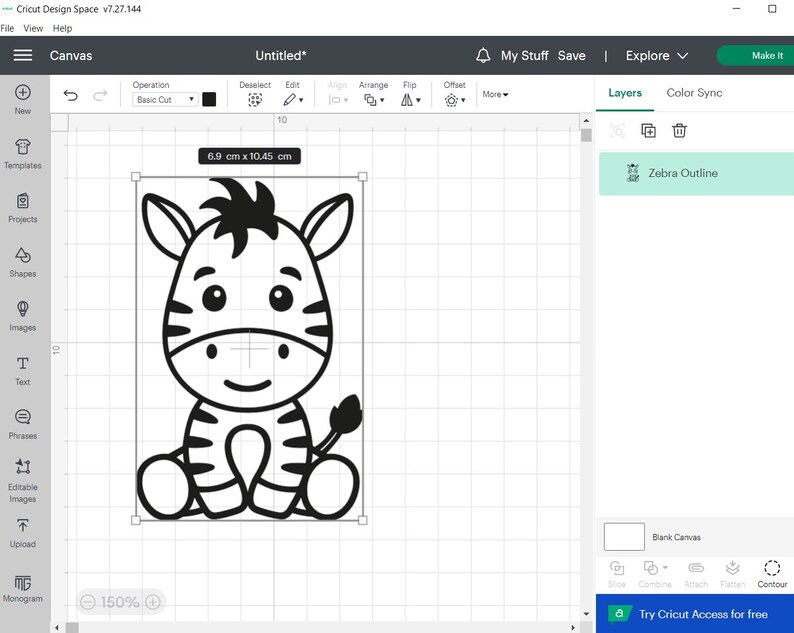Duplicate the selected layer
The height and width of the screenshot is (633, 794).
pos(649,131)
